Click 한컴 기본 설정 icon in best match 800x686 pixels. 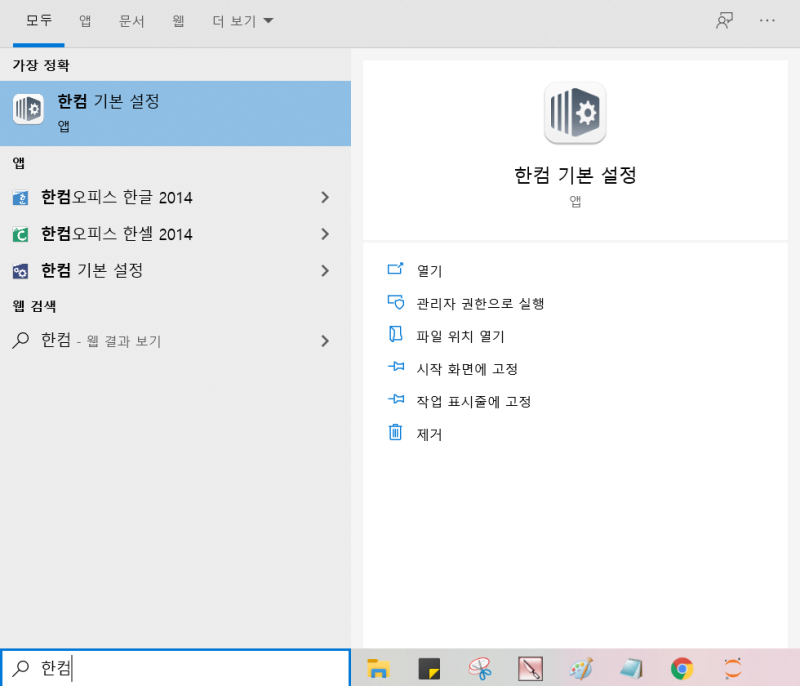(28, 109)
